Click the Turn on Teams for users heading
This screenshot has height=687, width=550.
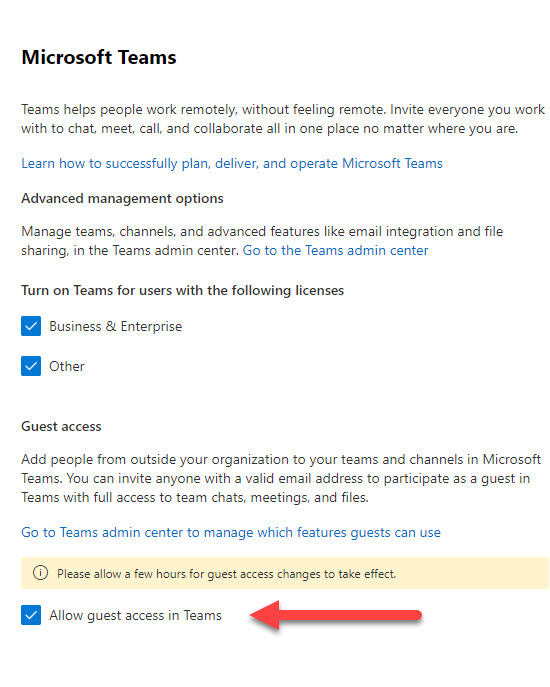click(182, 290)
